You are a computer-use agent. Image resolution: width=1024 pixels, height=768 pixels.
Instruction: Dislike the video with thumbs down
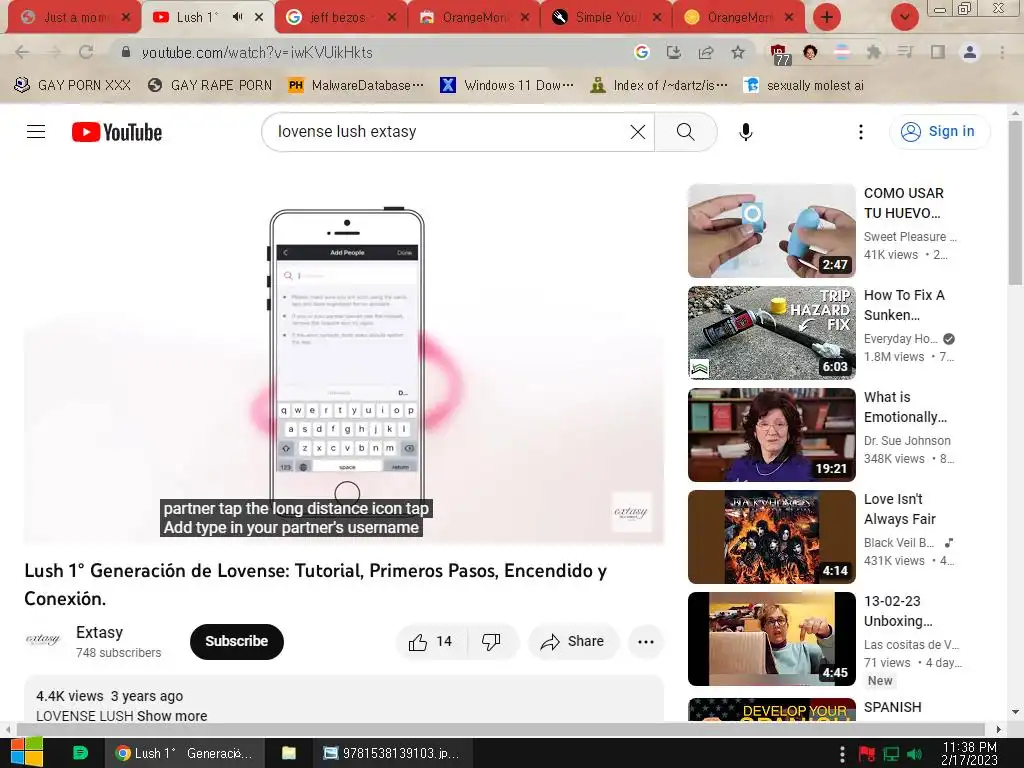pos(492,641)
